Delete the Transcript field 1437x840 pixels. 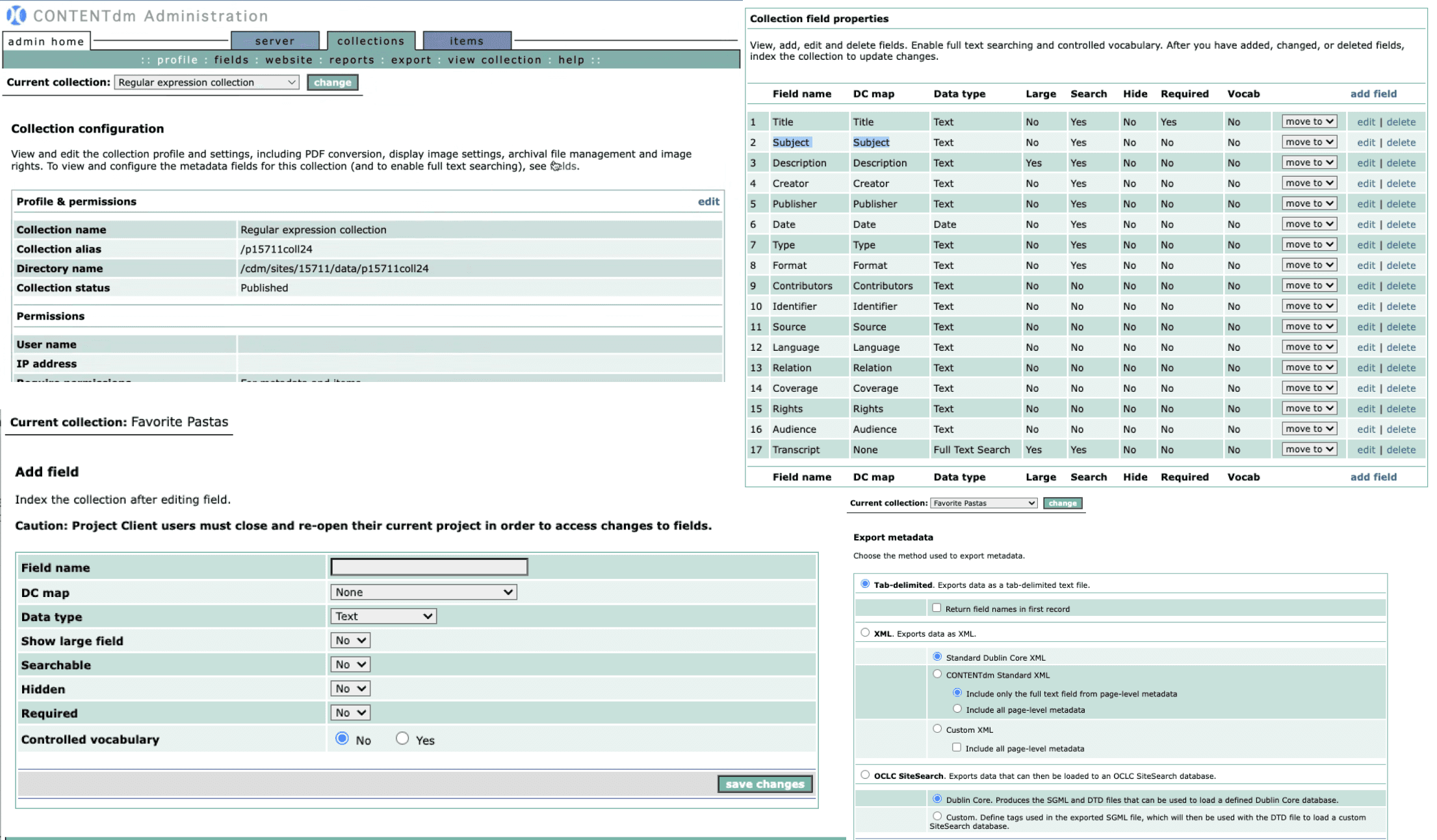[x=1401, y=450]
